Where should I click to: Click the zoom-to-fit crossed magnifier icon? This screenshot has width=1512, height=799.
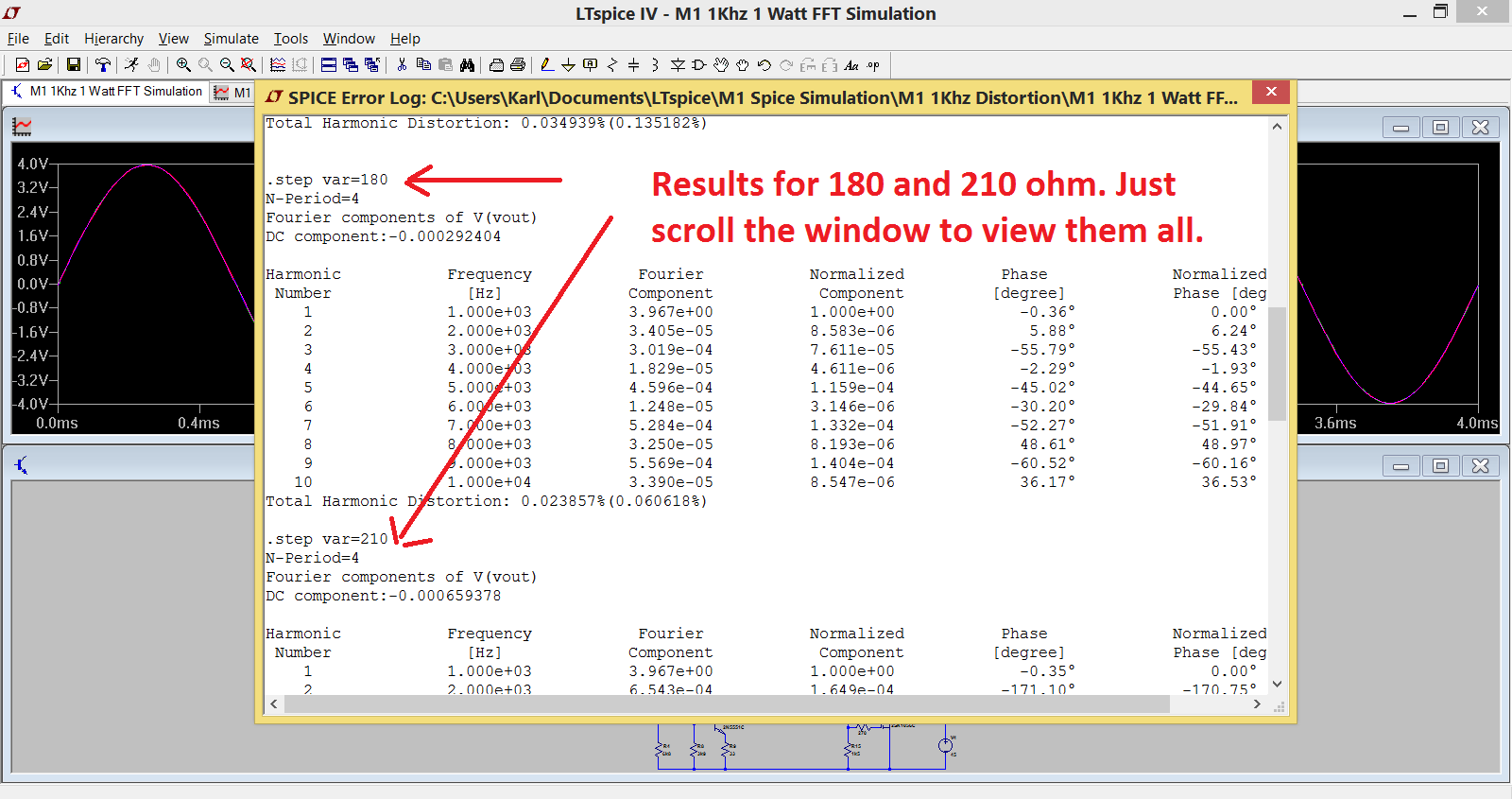[249, 65]
